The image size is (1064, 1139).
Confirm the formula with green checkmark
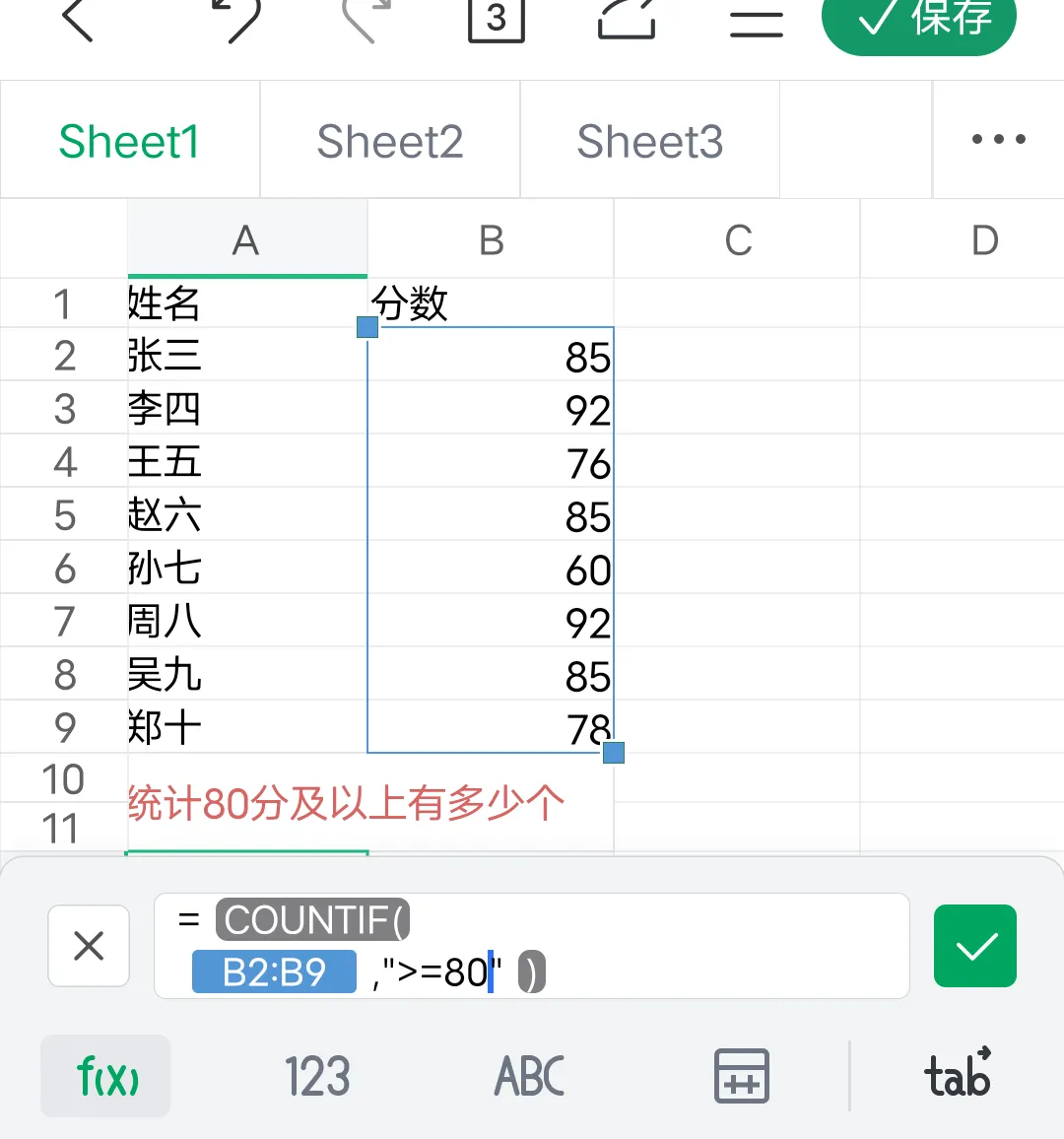click(x=974, y=946)
